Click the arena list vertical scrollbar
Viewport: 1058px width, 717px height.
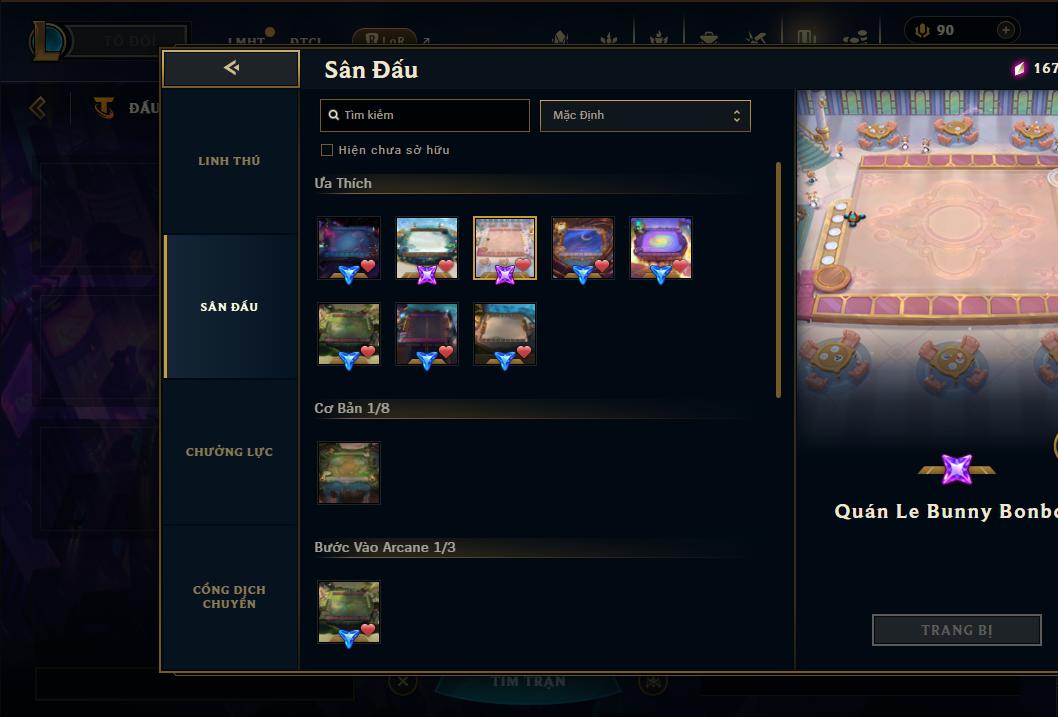(778, 280)
